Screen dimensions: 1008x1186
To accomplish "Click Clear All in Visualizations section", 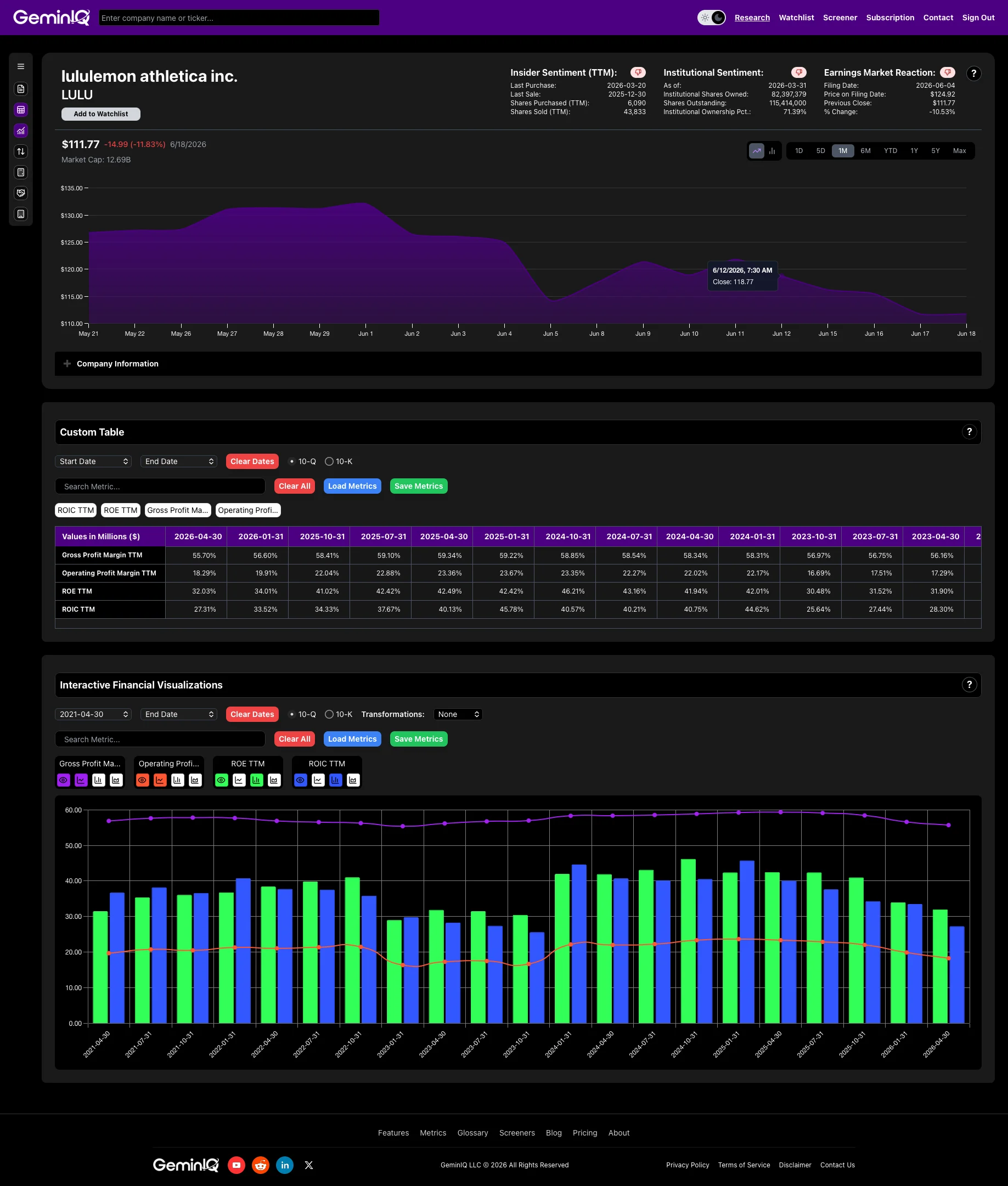I will tap(294, 739).
